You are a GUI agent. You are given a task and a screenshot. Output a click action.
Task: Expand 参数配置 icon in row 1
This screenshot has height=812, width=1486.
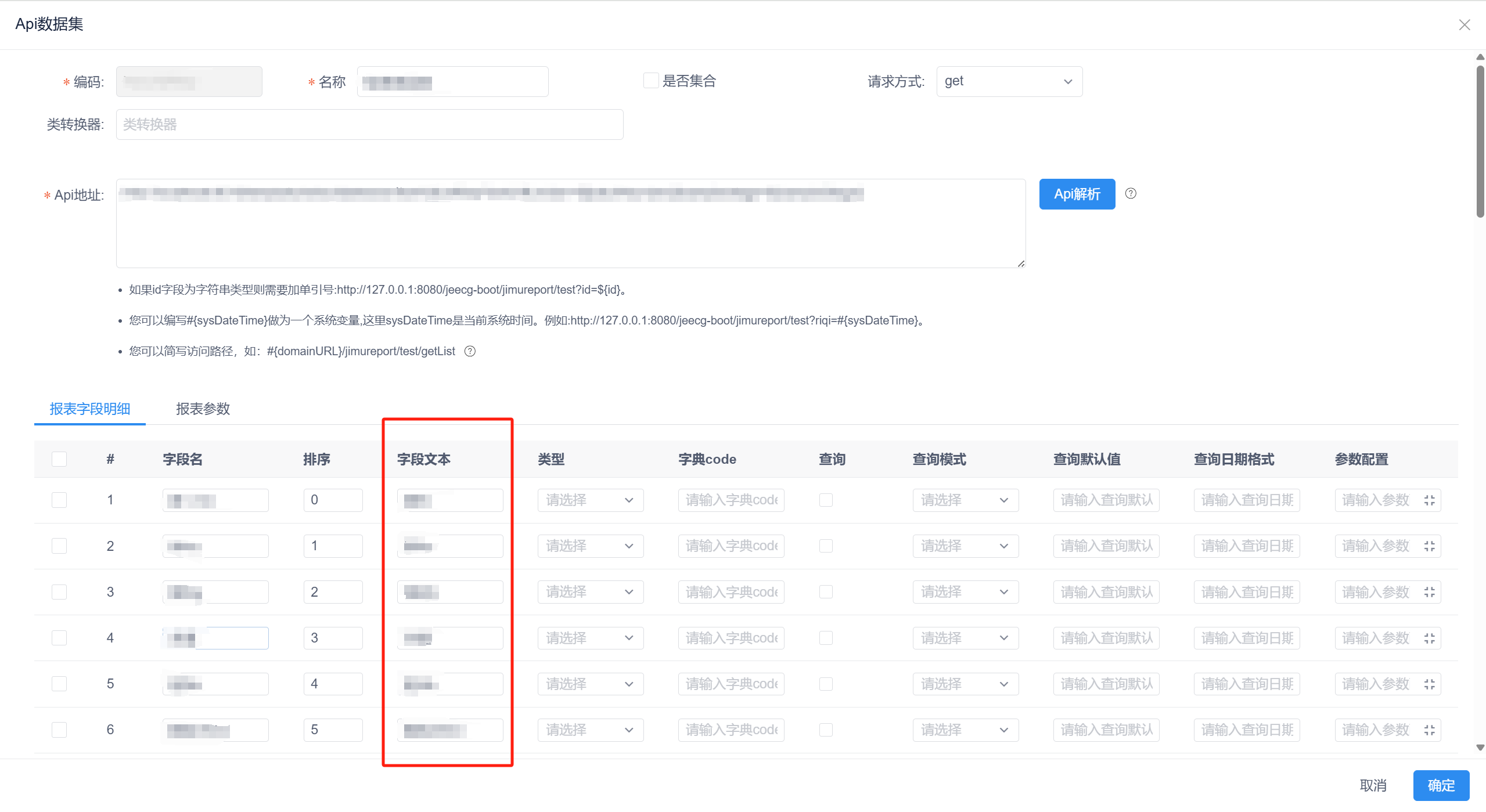point(1429,500)
